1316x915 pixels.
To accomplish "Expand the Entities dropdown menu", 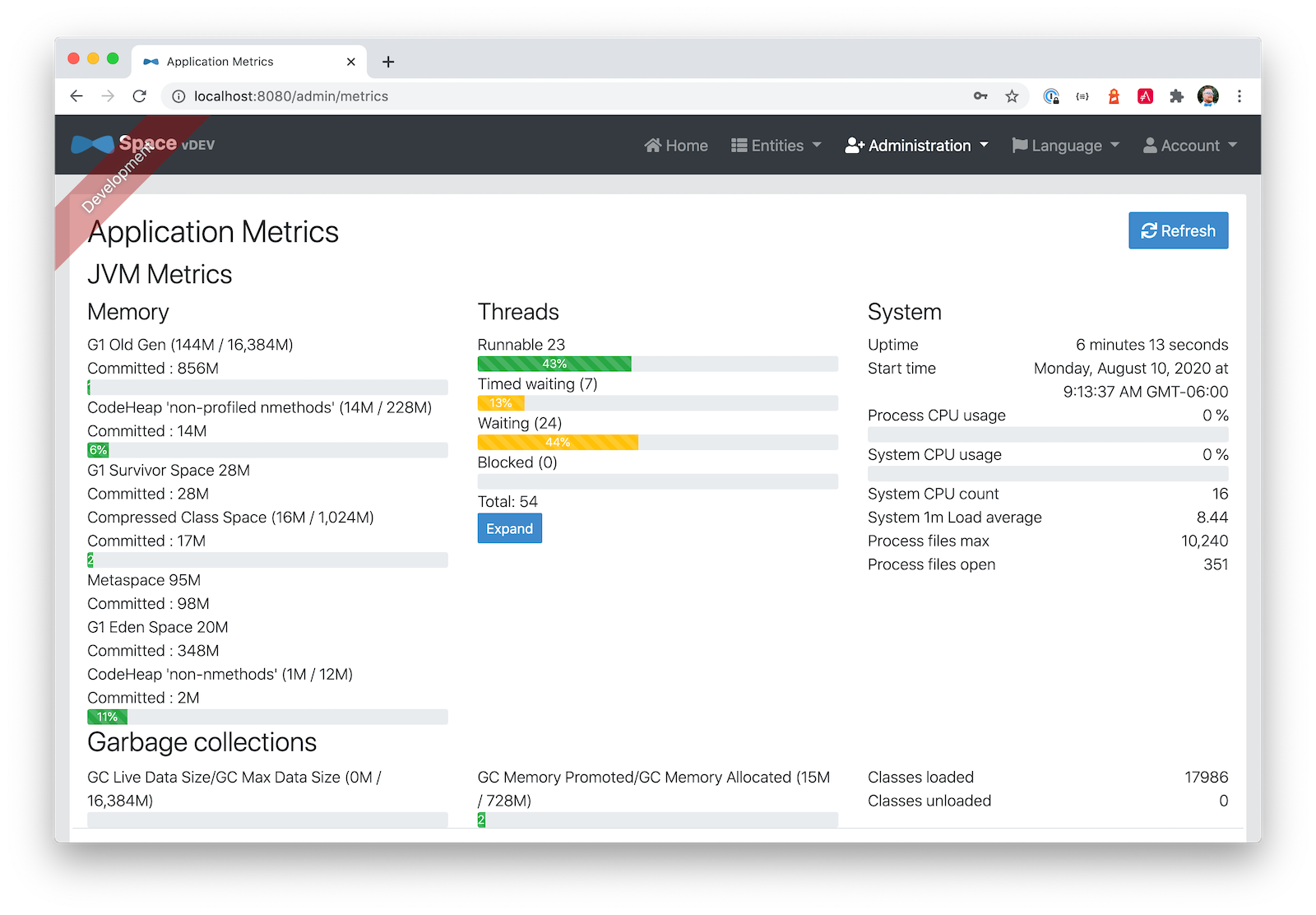I will pyautogui.click(x=776, y=146).
